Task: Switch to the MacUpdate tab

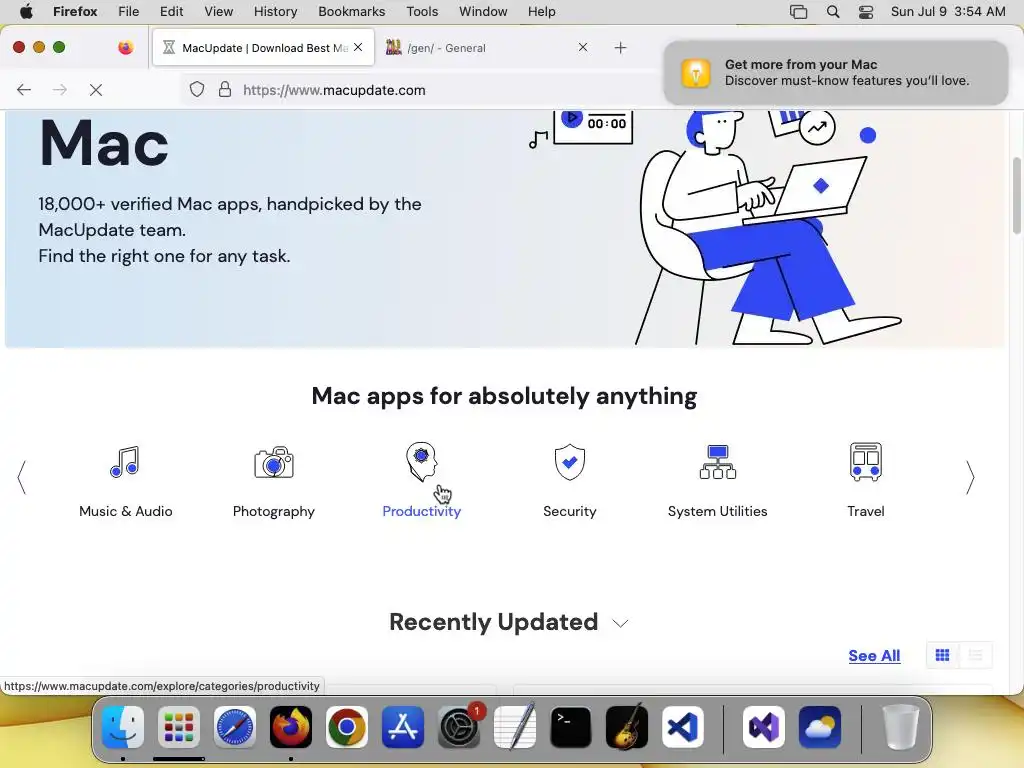Action: click(x=263, y=48)
